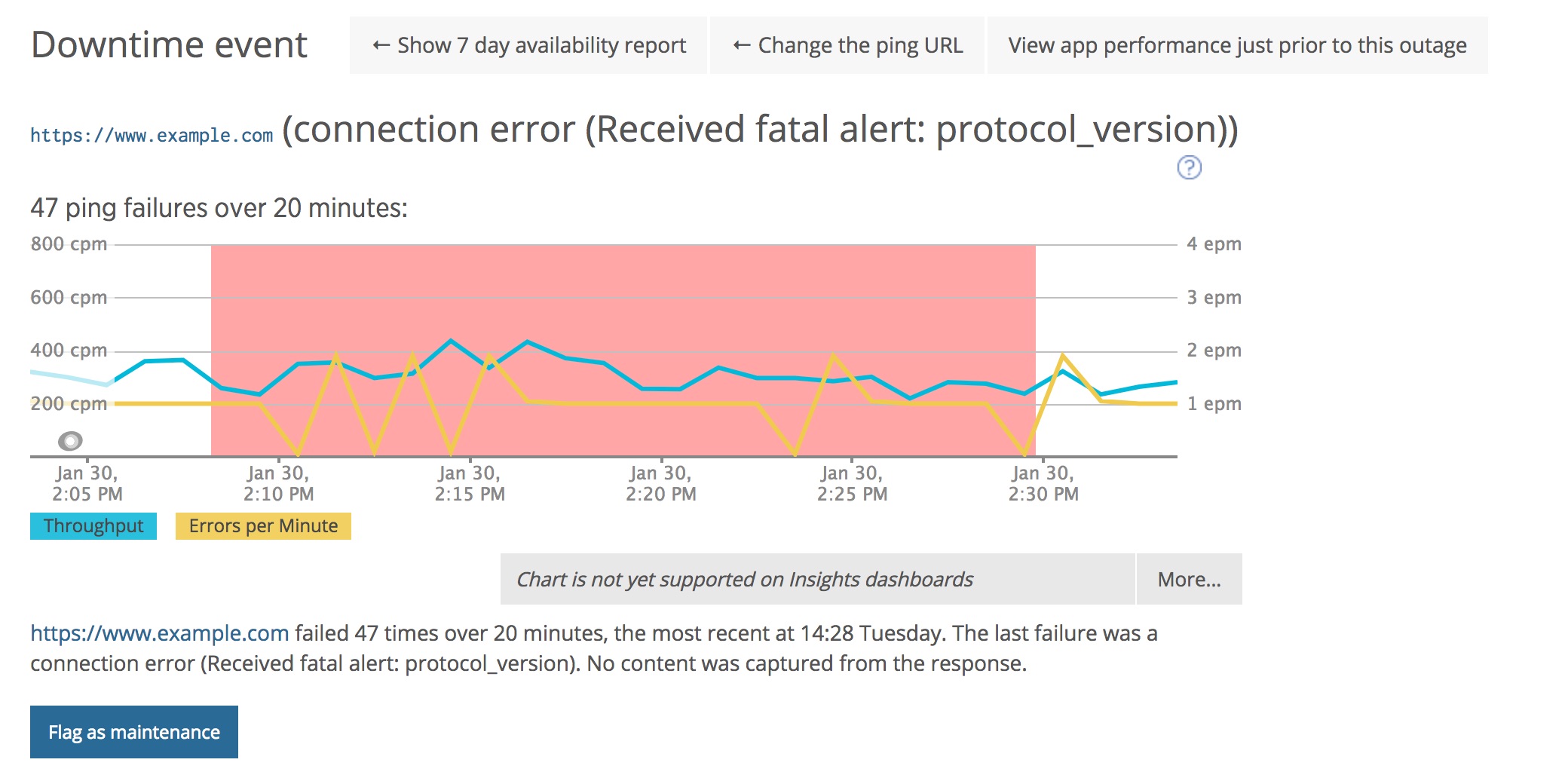
Task: Open the More... chart options
Action: click(1189, 579)
